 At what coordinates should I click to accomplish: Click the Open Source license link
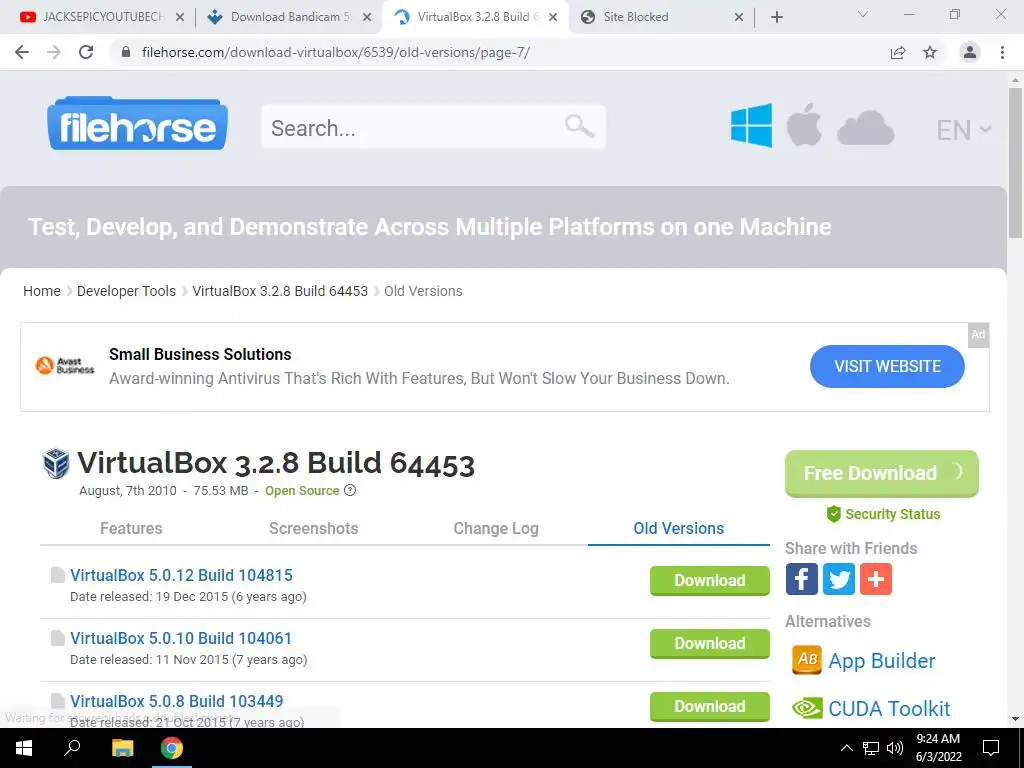[302, 490]
